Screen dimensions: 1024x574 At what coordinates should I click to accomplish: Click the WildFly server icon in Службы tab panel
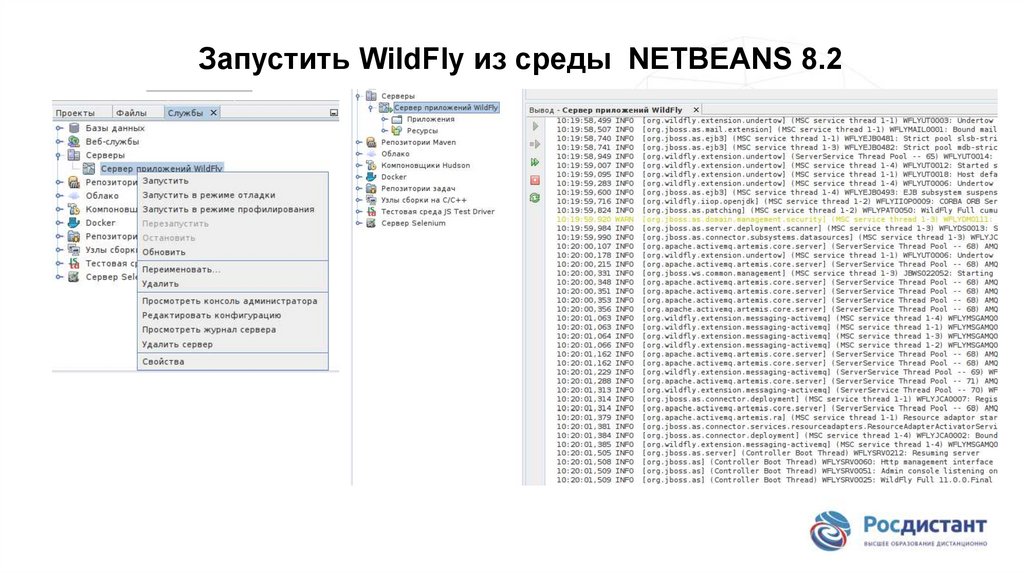[89, 168]
